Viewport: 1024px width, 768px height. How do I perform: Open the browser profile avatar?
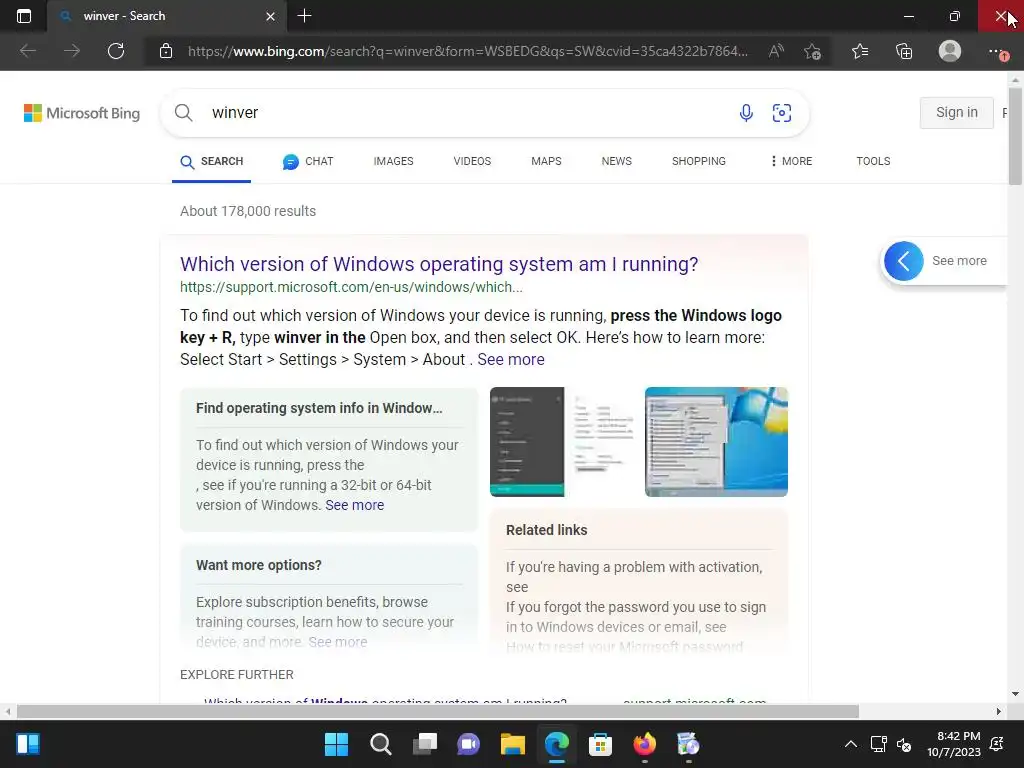[x=950, y=51]
